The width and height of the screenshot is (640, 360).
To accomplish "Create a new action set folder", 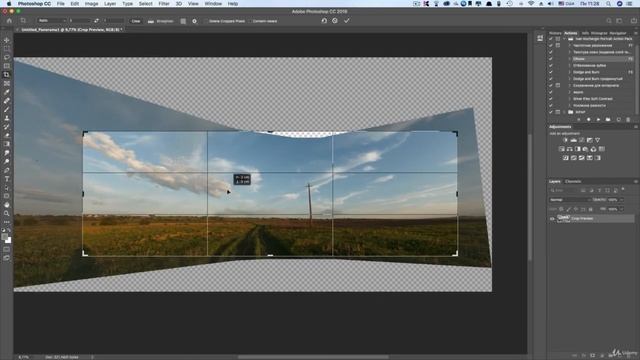I will 608,120.
